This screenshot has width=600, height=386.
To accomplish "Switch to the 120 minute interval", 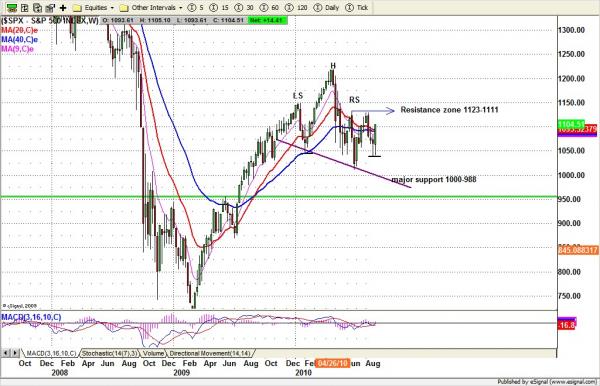I will click(297, 8).
